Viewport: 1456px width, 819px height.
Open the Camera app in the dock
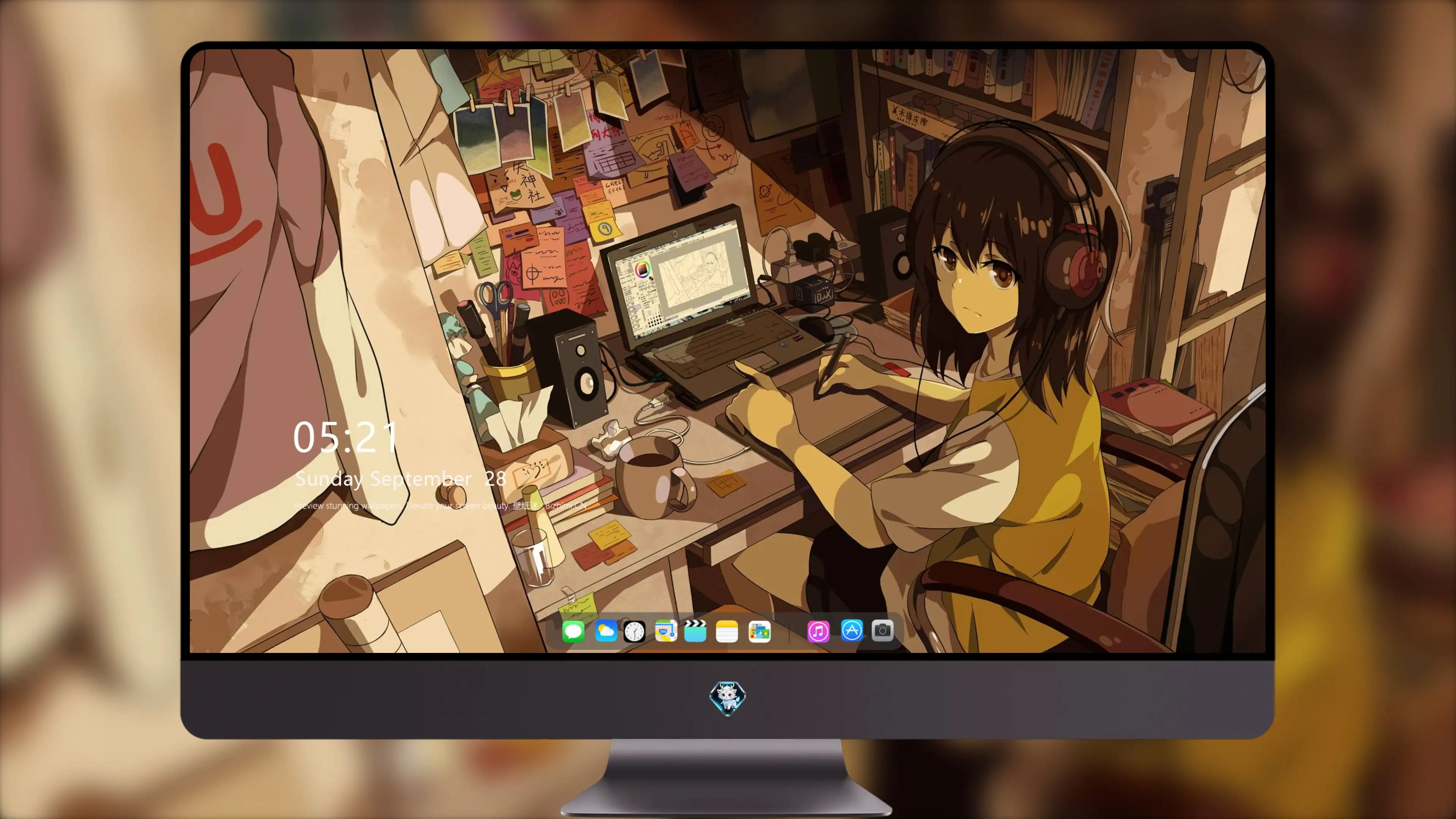(882, 630)
